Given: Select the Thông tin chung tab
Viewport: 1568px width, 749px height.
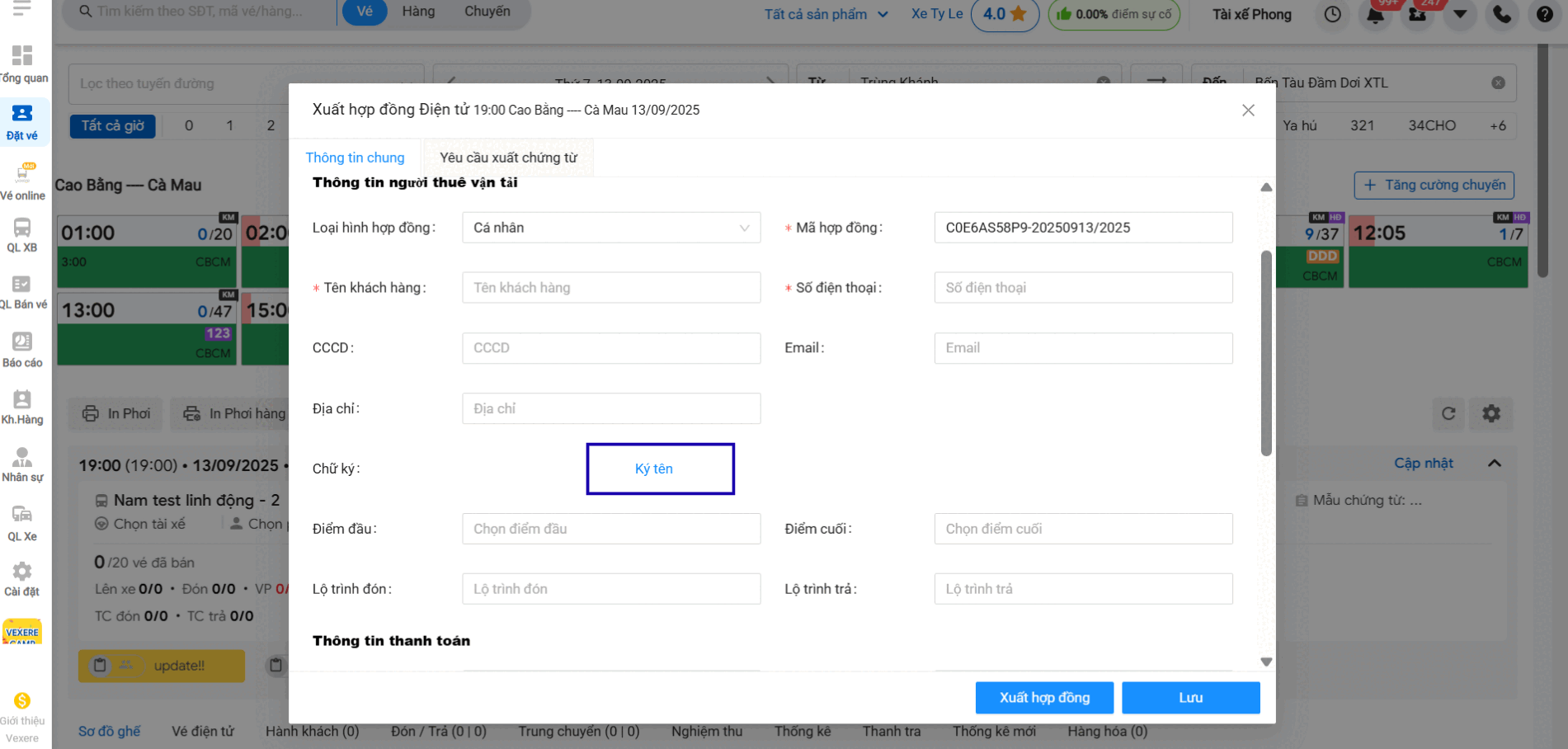Looking at the screenshot, I should point(355,158).
